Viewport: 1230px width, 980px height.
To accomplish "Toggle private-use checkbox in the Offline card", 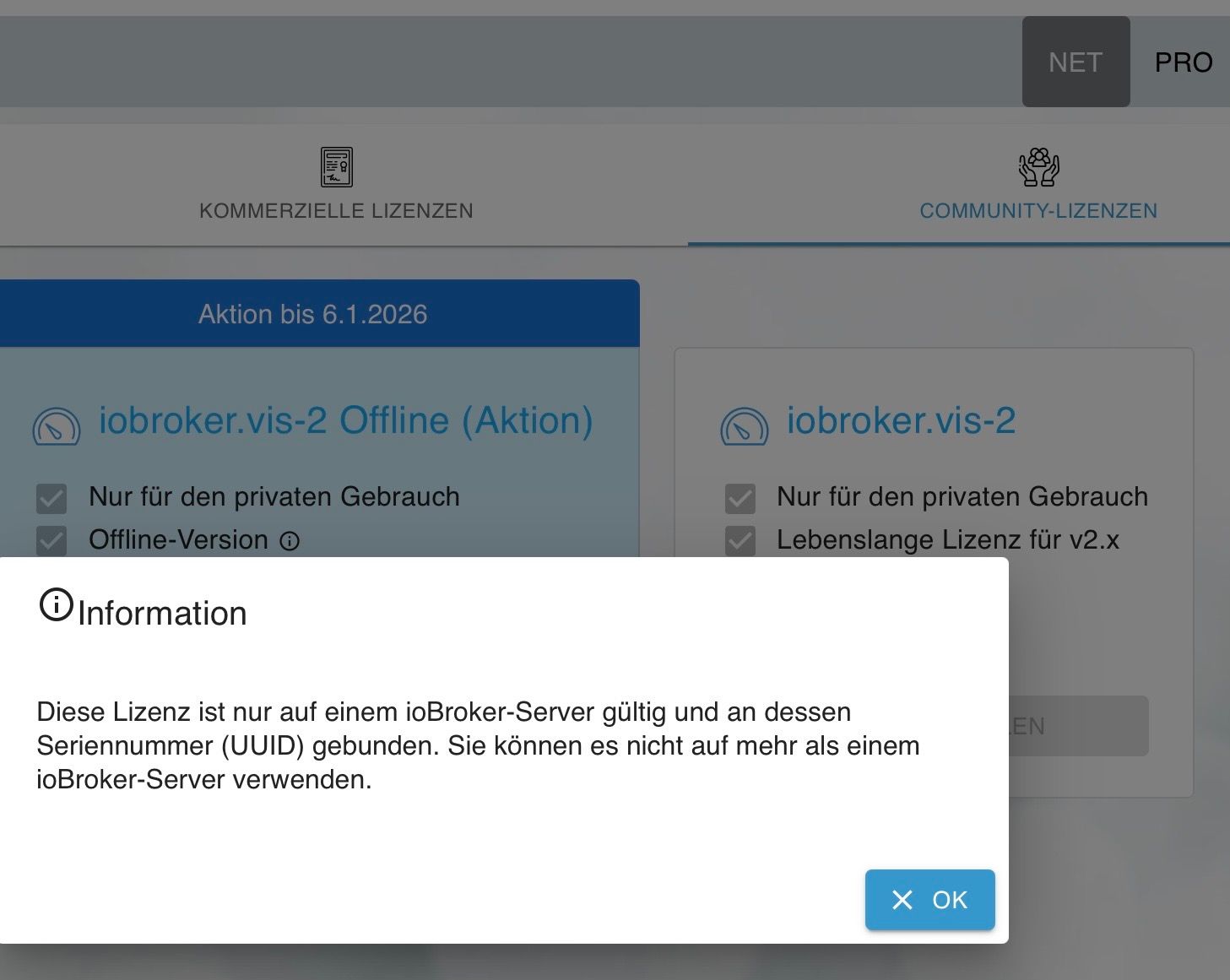I will coord(51,498).
